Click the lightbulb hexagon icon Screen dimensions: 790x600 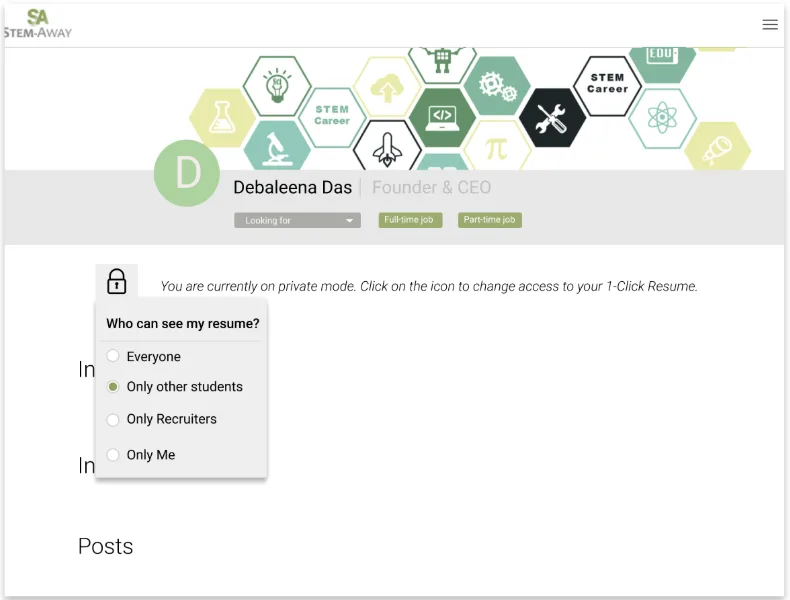[x=277, y=87]
